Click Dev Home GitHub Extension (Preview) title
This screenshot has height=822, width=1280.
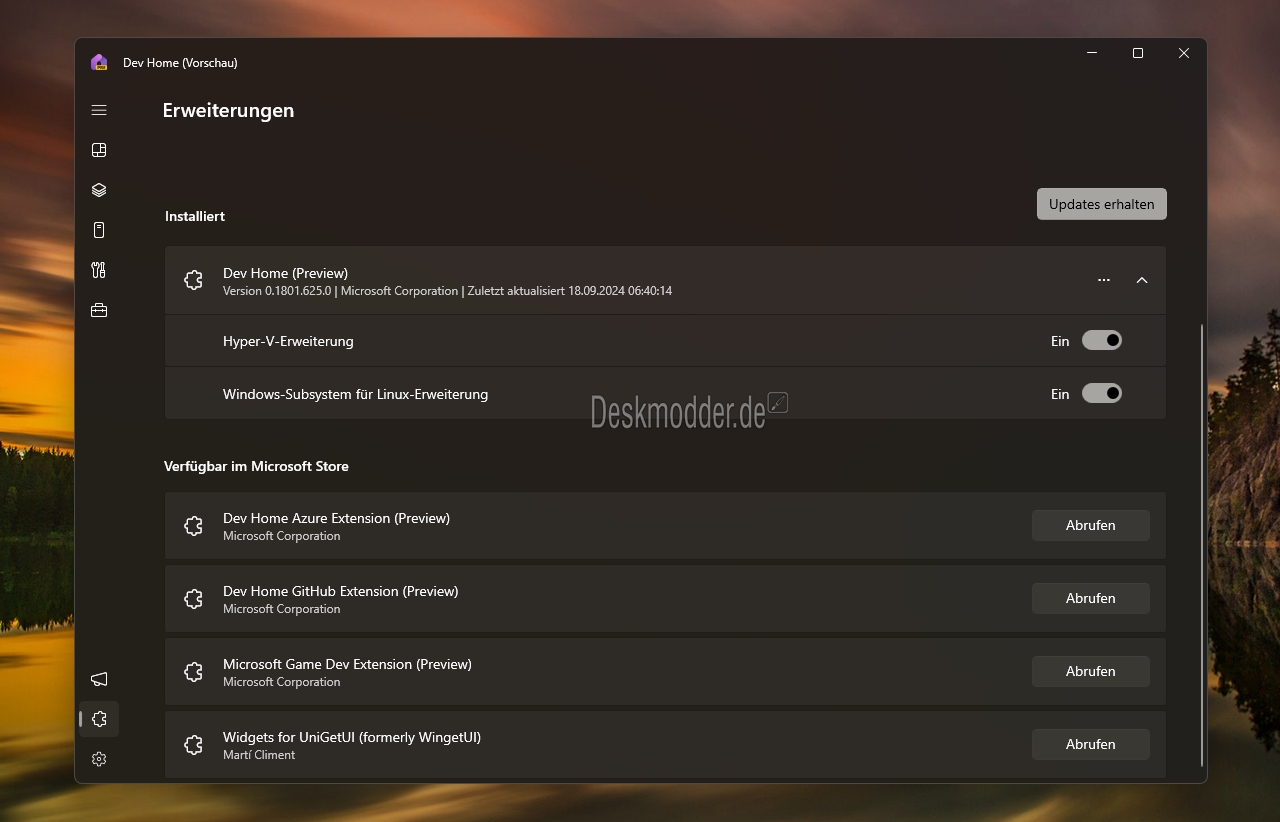coord(340,591)
